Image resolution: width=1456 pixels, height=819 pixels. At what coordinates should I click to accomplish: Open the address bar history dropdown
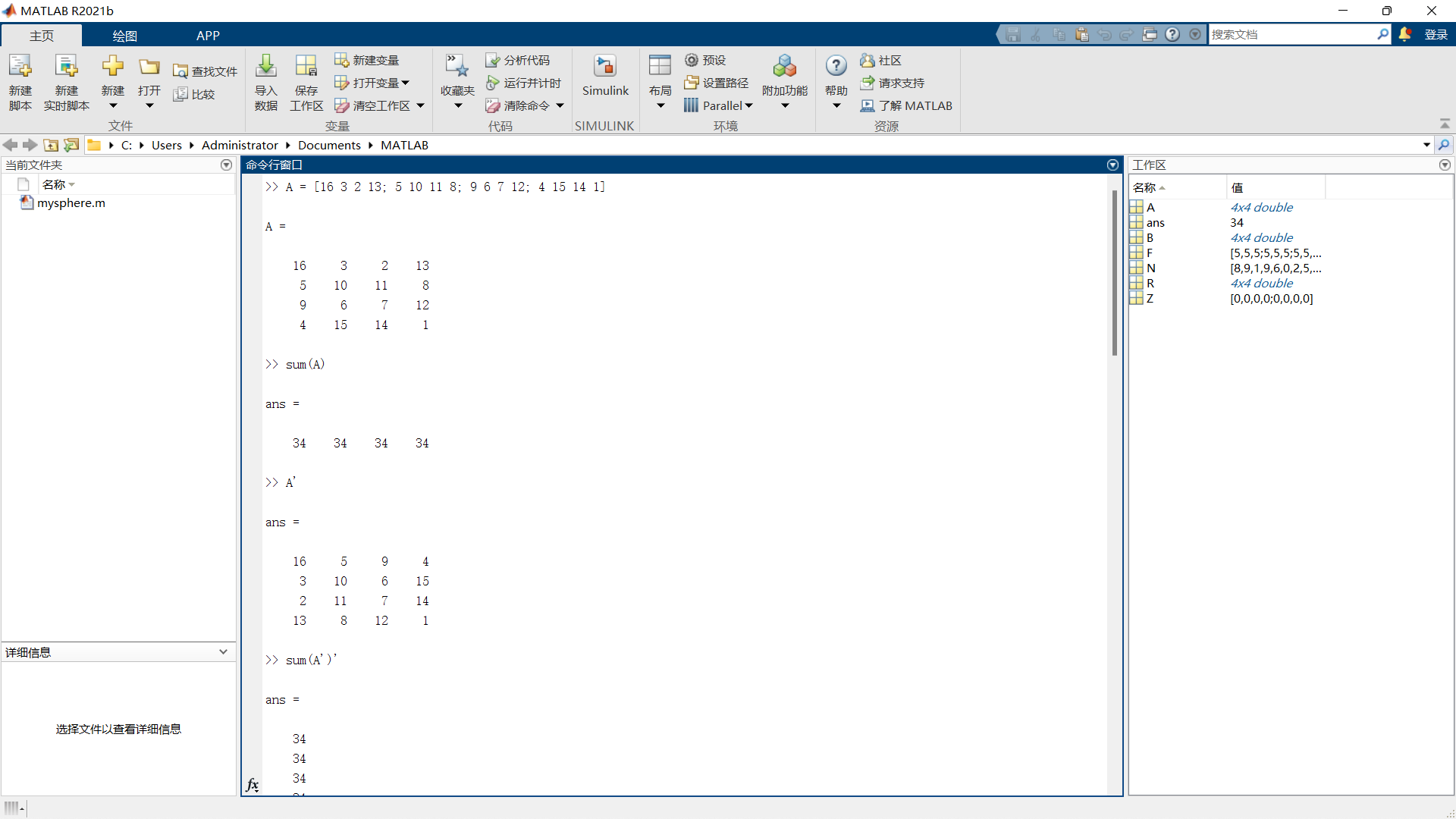pos(1426,145)
